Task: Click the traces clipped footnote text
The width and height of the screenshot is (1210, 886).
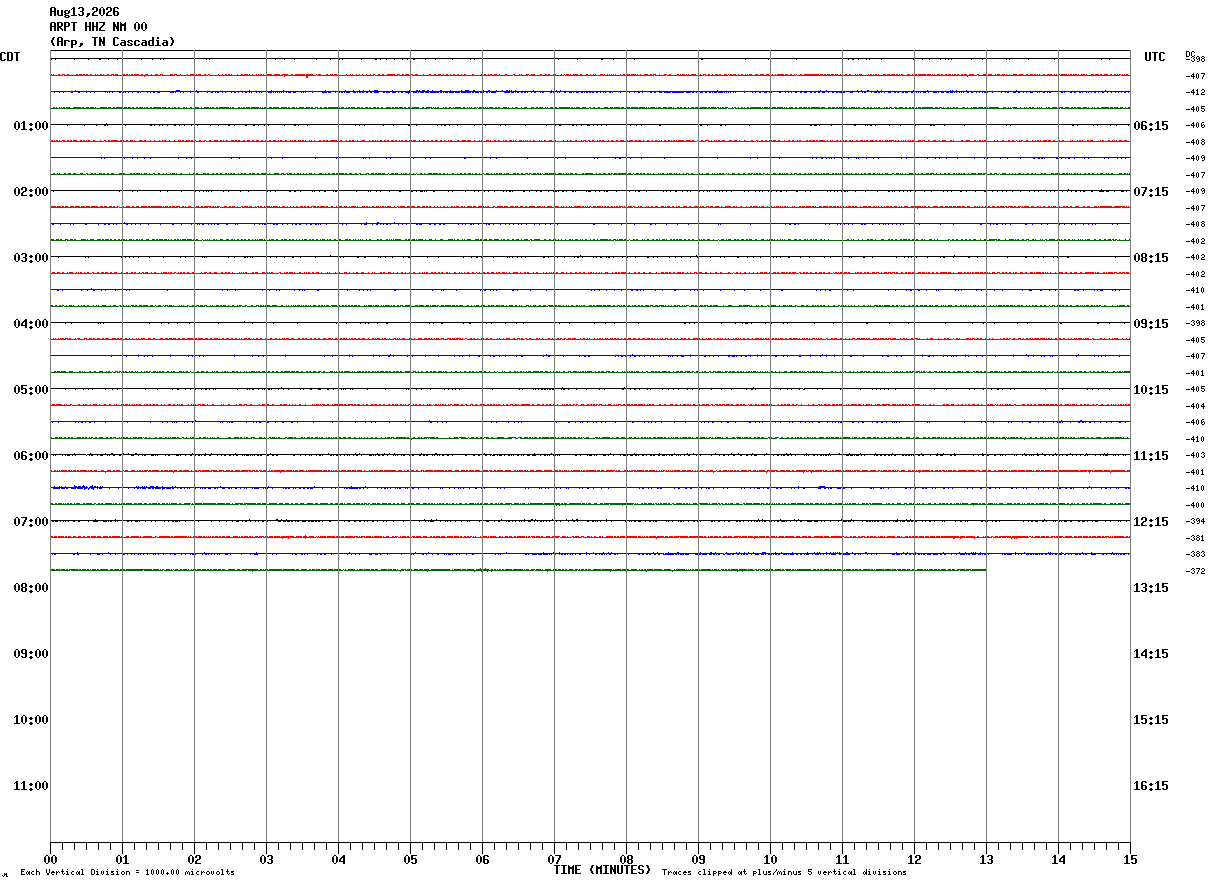Action: pos(784,873)
